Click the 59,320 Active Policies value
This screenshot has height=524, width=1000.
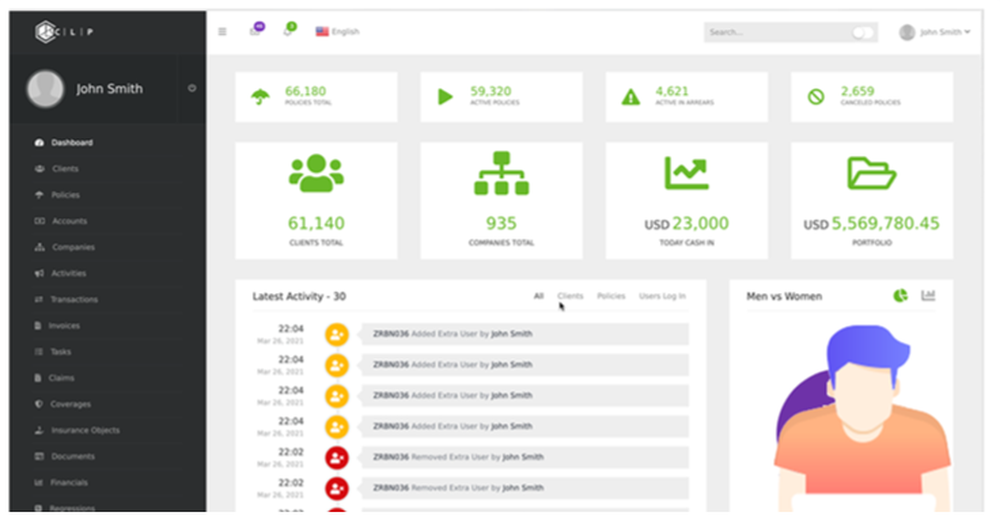pos(490,91)
